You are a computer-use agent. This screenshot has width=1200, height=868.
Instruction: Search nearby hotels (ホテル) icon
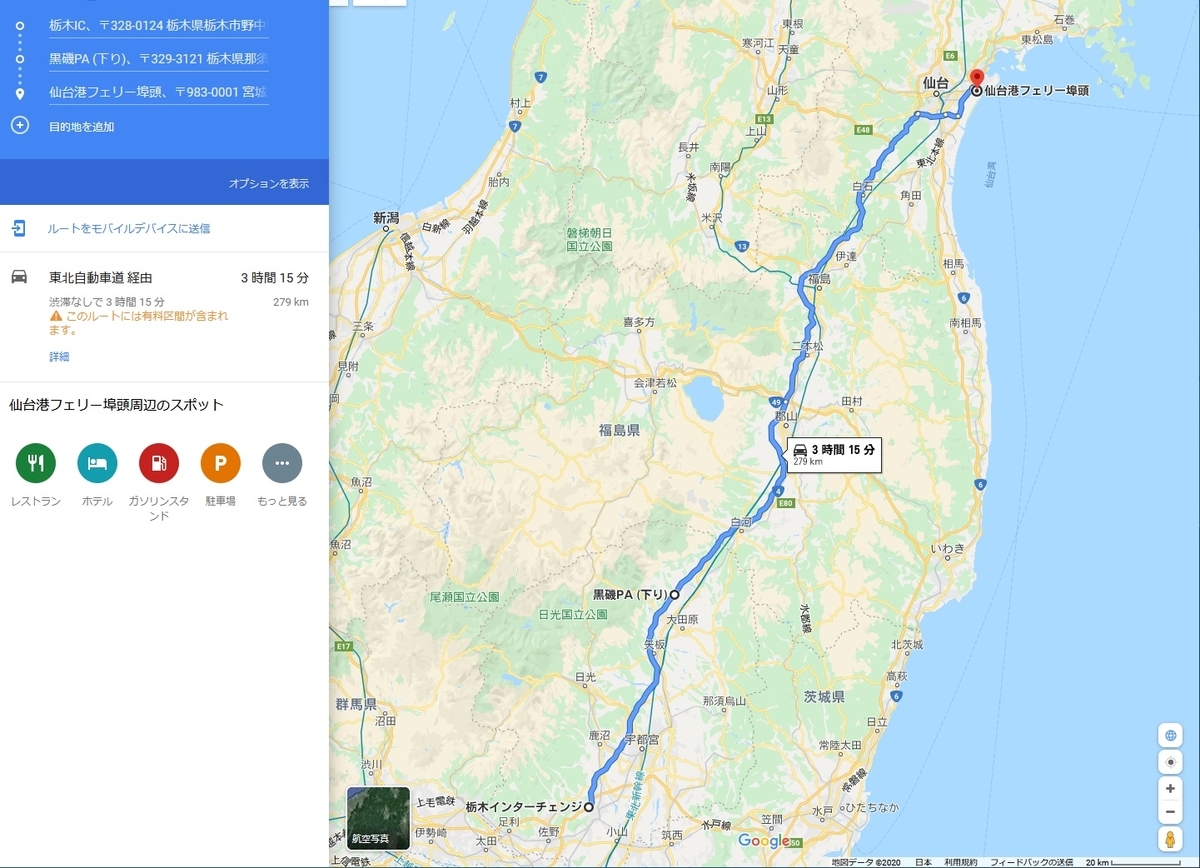97,463
